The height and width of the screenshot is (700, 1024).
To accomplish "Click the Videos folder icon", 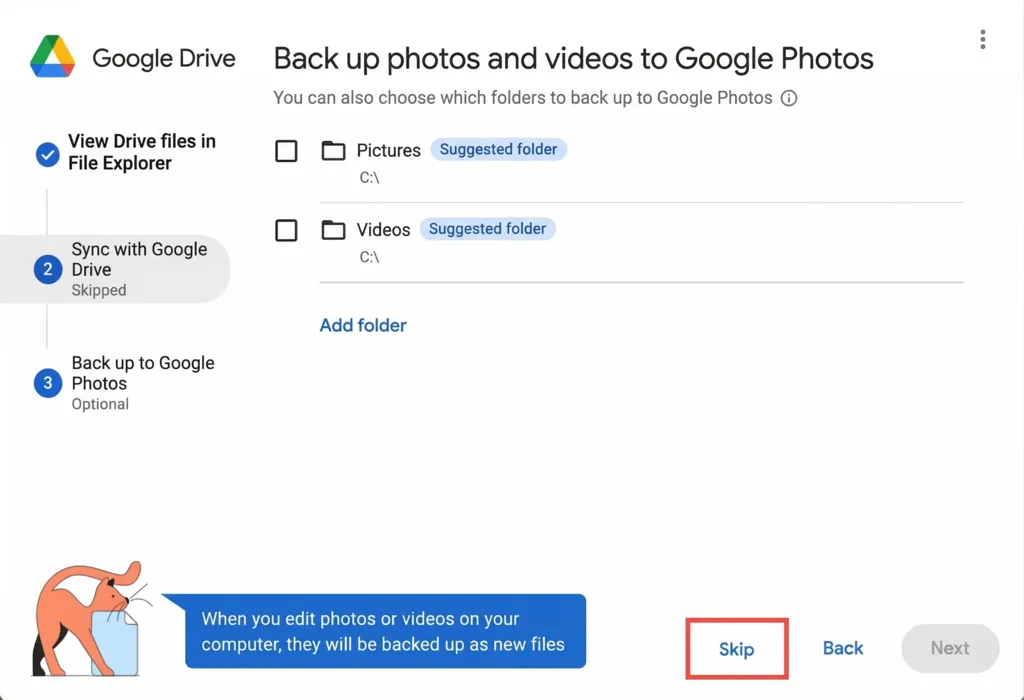I will point(333,230).
